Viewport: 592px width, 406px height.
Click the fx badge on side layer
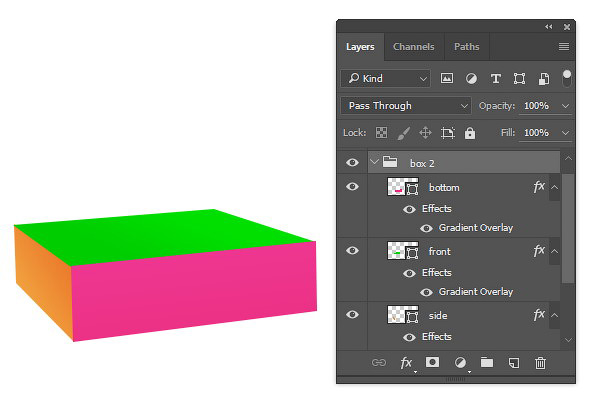coord(539,315)
